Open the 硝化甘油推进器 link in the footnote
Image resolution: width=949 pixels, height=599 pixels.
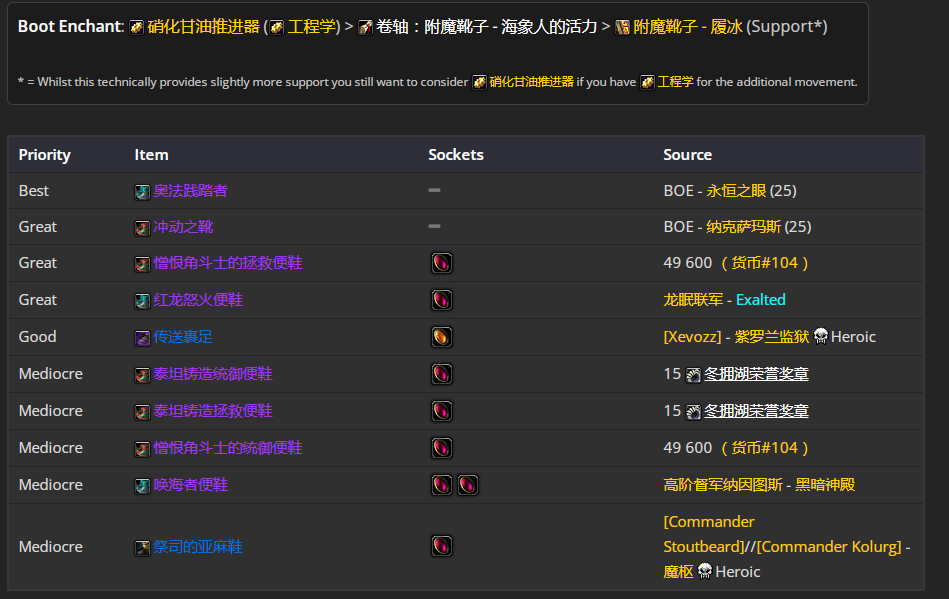pyautogui.click(x=531, y=82)
